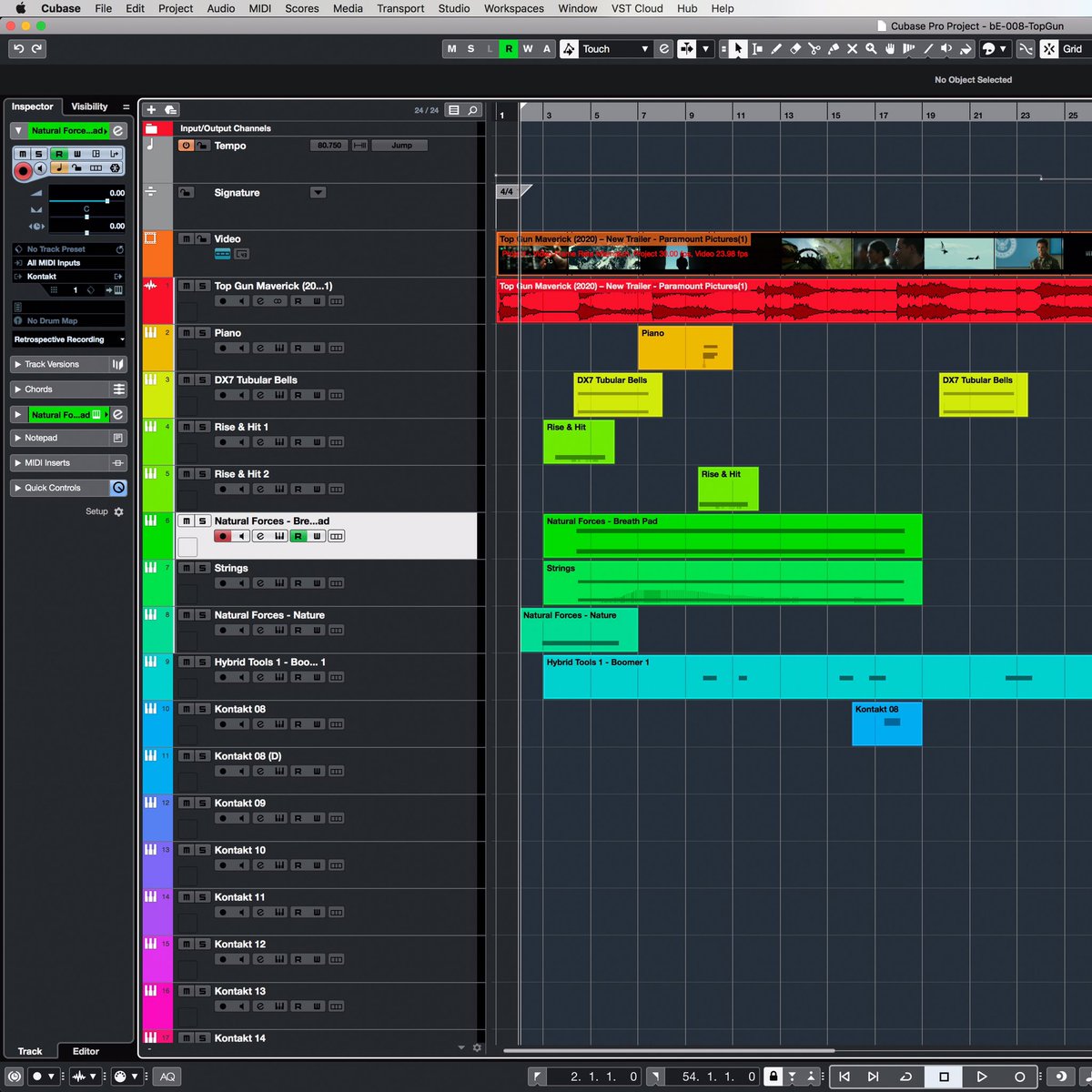This screenshot has width=1092, height=1092.
Task: Toggle Activate Tempo Track button
Action: (186, 146)
